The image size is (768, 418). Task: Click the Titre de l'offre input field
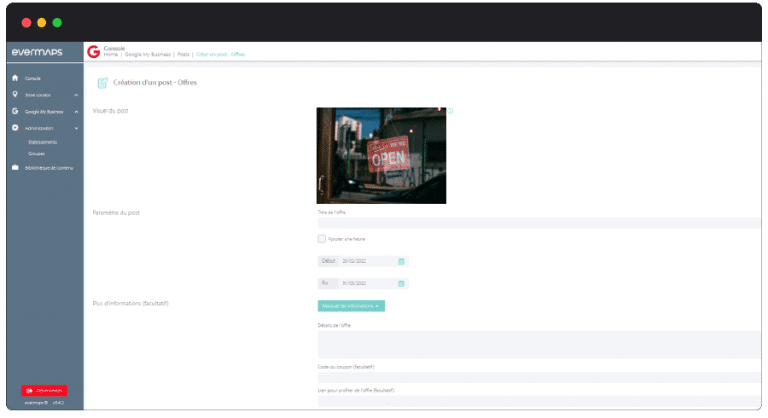539,223
